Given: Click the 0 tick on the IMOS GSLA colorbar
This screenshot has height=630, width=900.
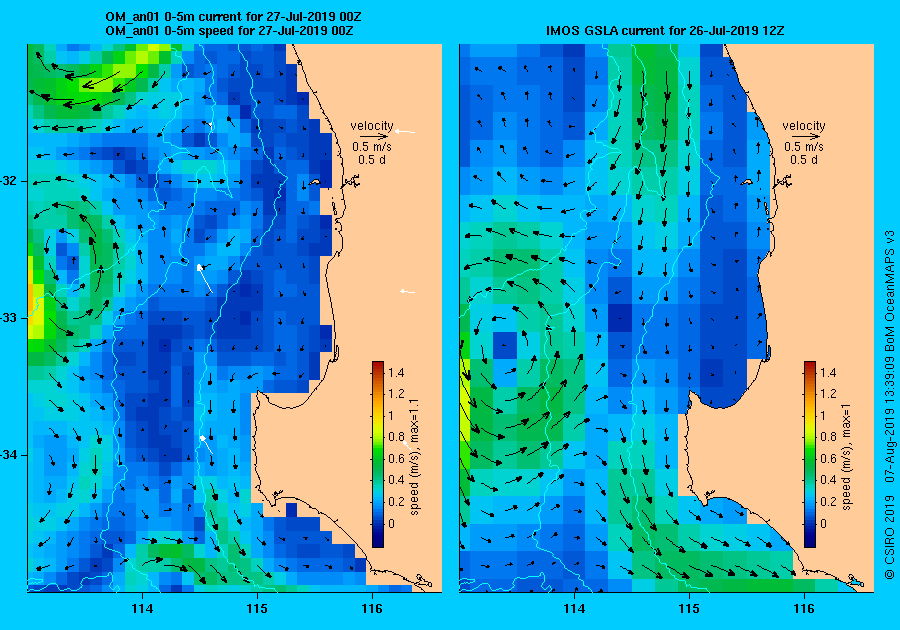Looking at the screenshot, I should 823,523.
